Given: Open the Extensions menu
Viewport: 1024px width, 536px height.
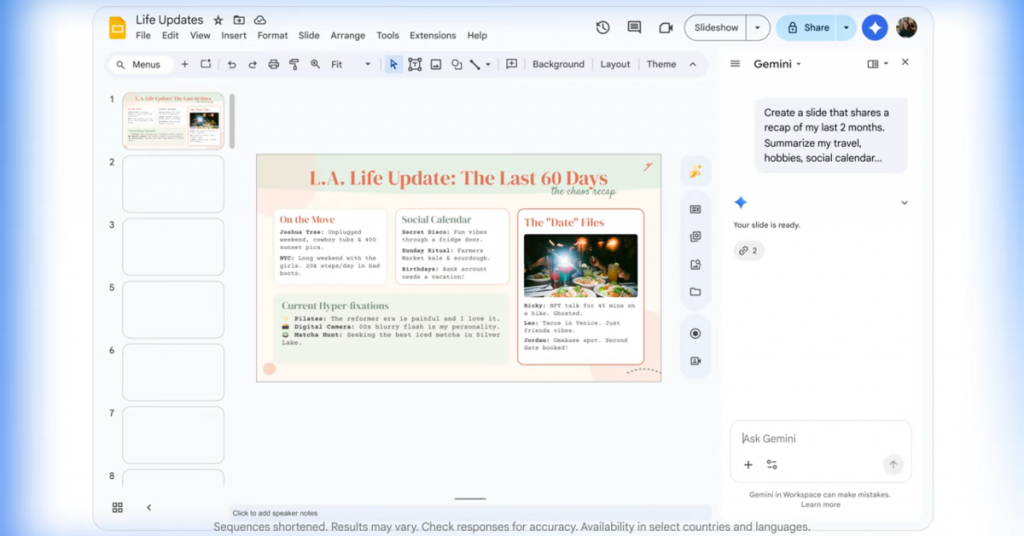Looking at the screenshot, I should [x=432, y=35].
